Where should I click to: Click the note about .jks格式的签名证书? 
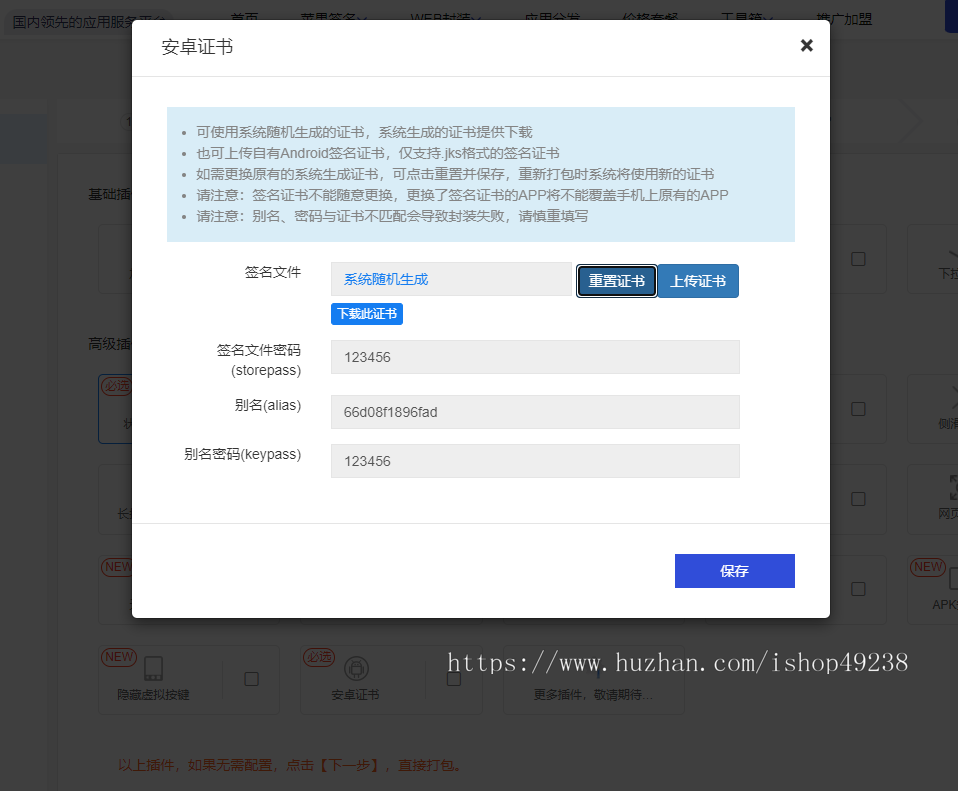[378, 153]
